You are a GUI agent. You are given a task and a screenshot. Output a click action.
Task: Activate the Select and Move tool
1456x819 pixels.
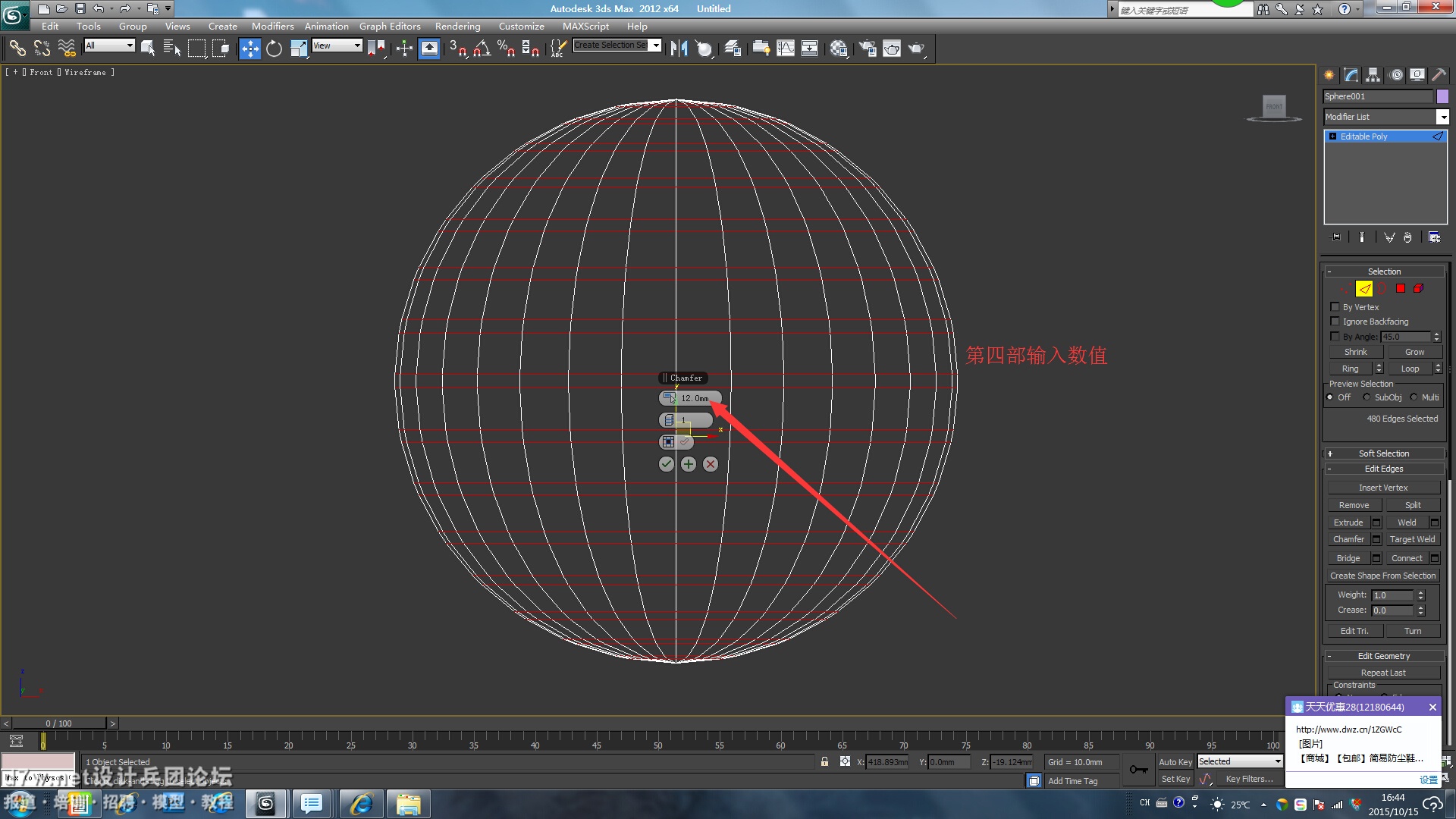(x=249, y=49)
